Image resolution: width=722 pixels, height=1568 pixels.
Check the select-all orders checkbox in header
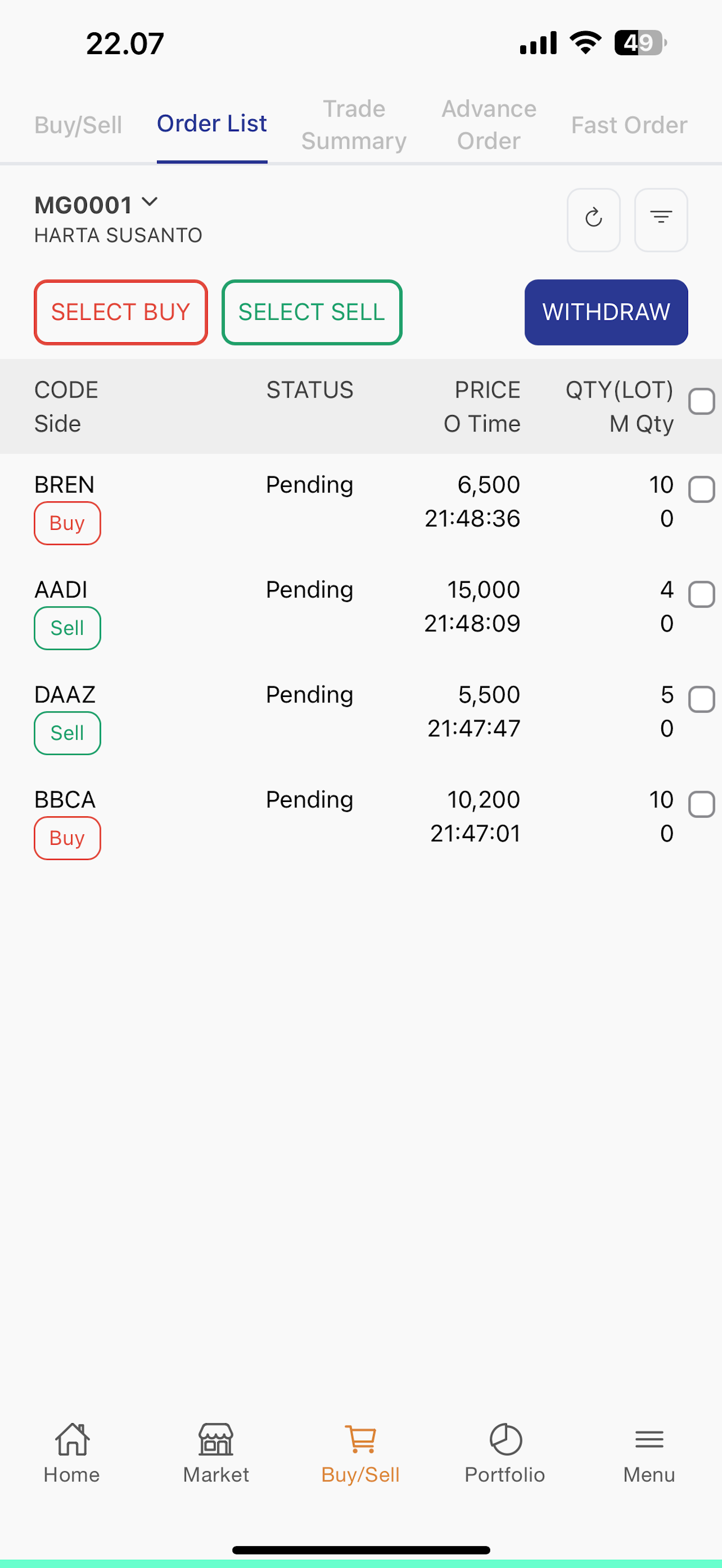(x=701, y=402)
